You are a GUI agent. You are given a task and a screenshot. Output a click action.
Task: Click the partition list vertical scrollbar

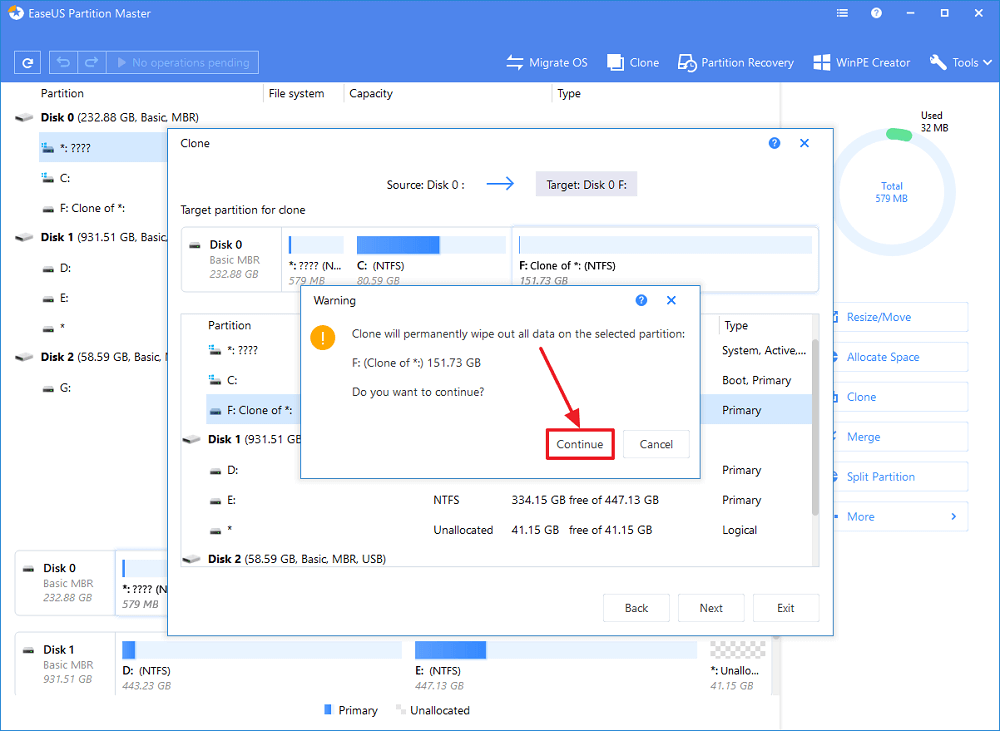815,430
